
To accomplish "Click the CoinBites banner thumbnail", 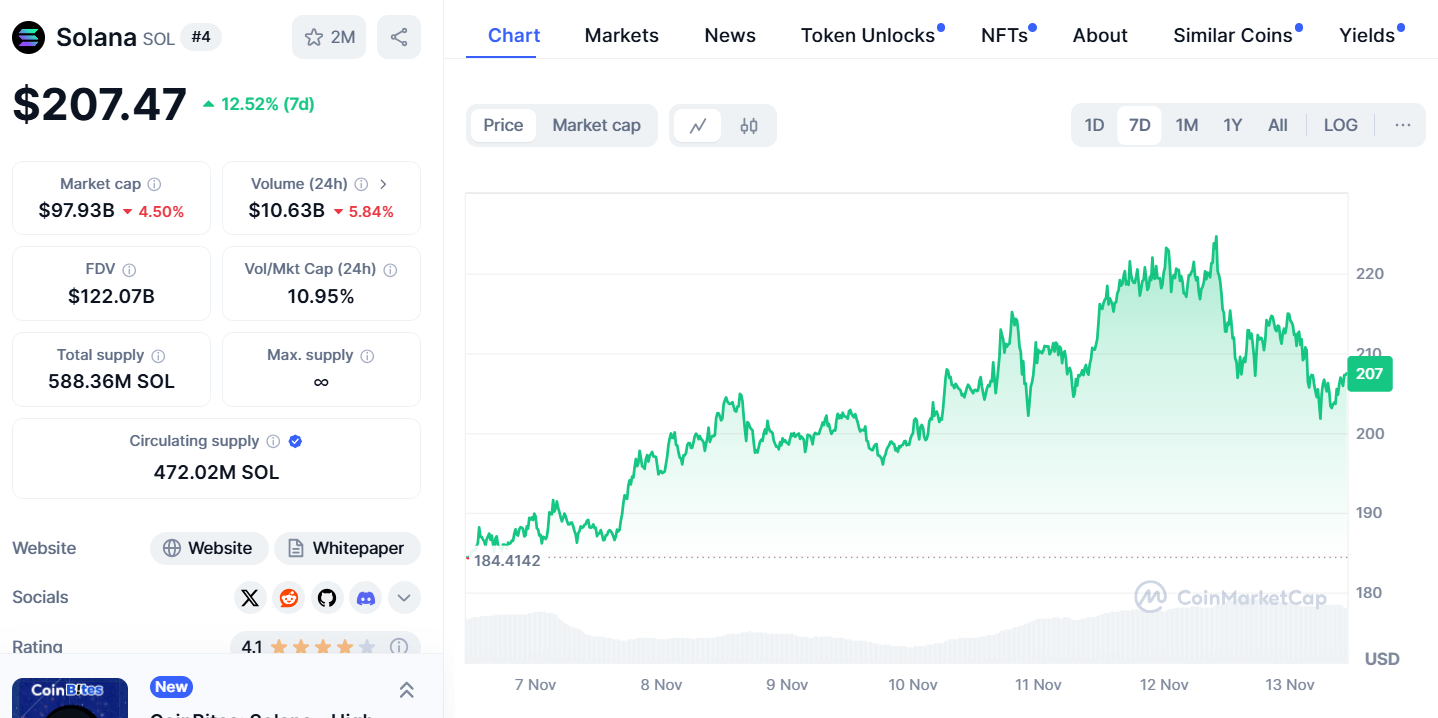I will 70,698.
